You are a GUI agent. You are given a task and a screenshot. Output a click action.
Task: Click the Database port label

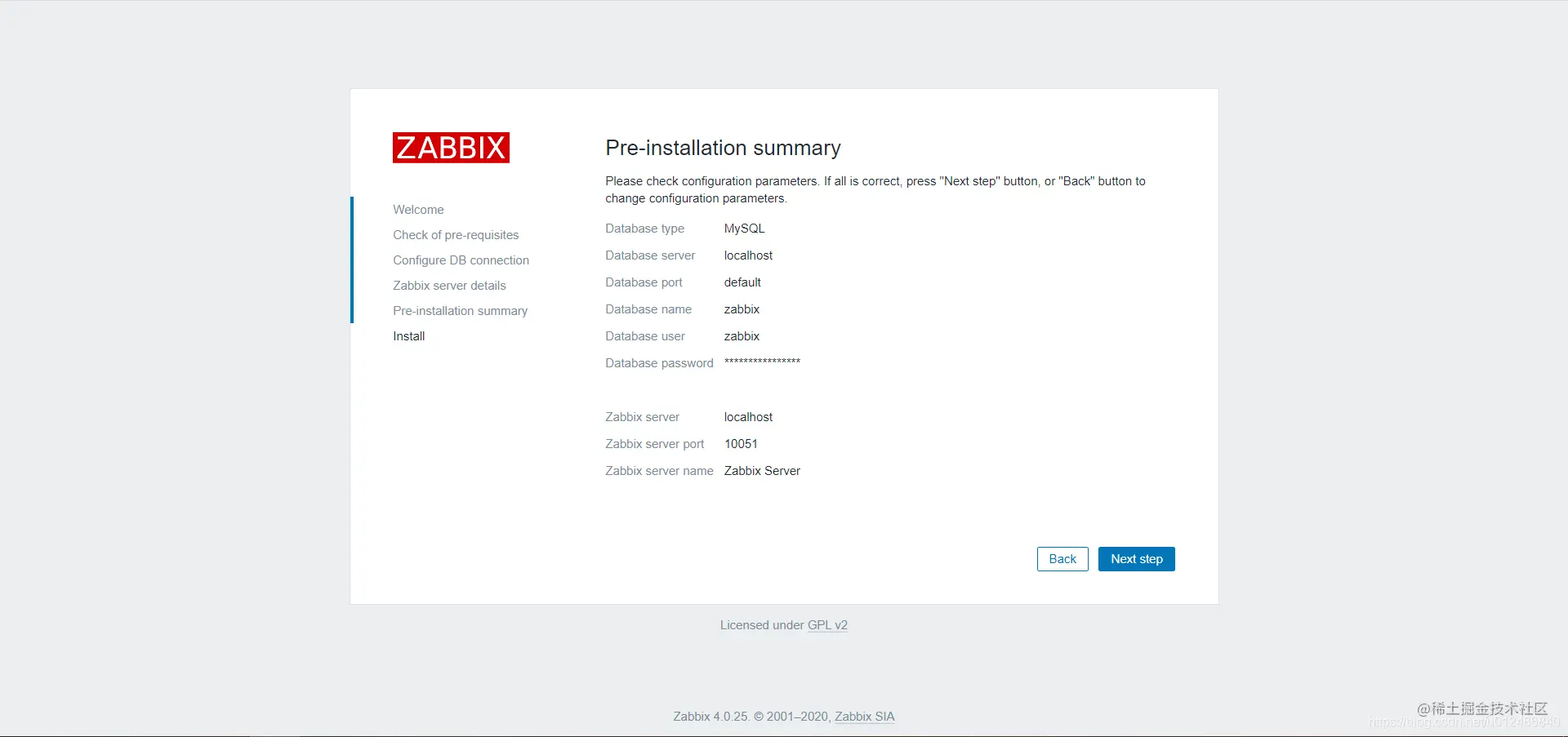coord(644,282)
